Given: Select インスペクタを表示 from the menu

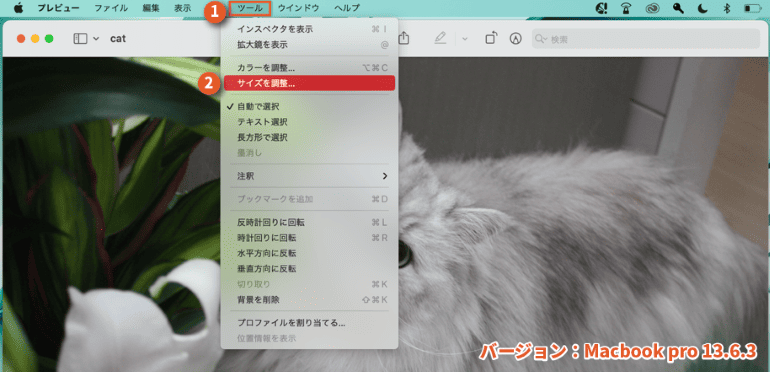Looking at the screenshot, I should (309, 29).
